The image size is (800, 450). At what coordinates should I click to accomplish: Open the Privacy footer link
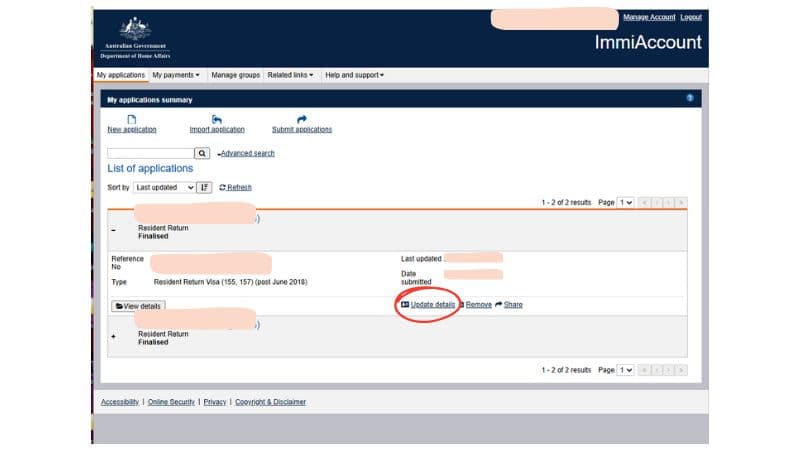(x=215, y=402)
